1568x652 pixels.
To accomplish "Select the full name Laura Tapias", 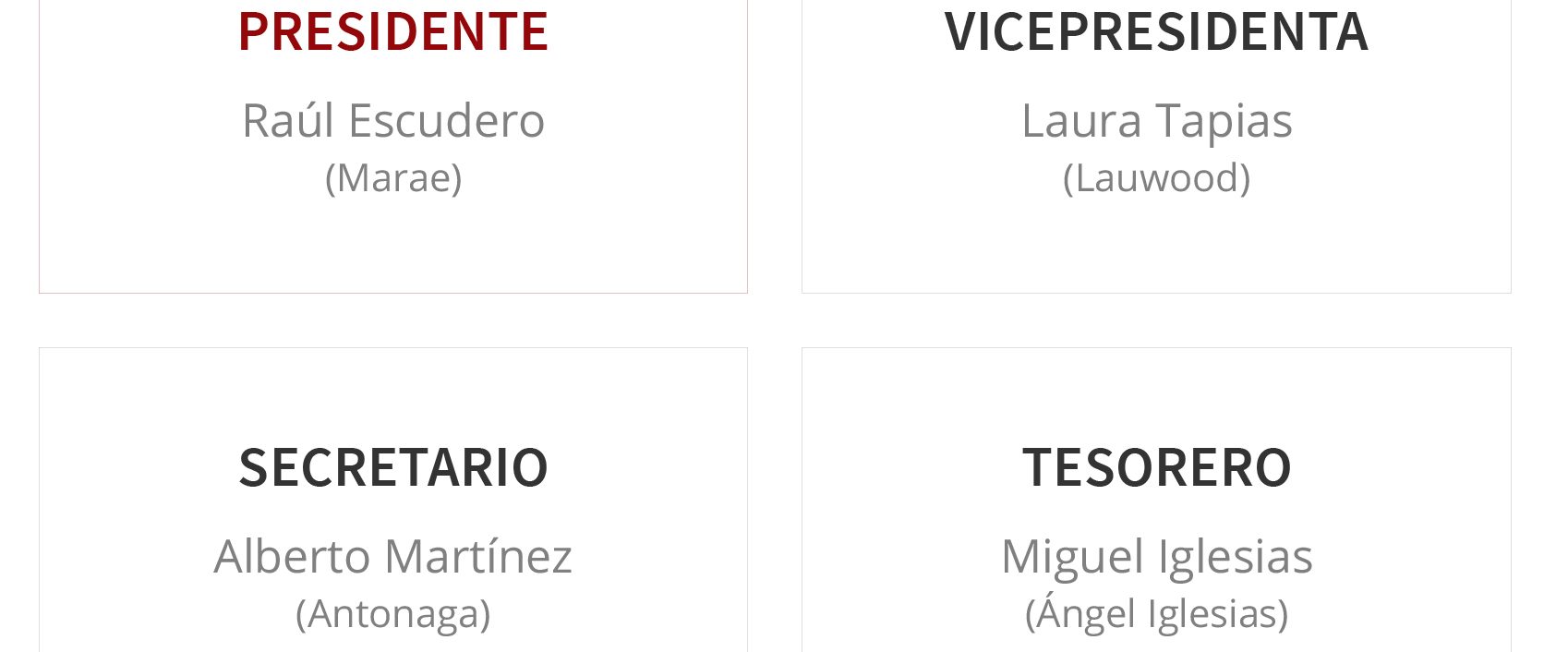I will [1156, 121].
